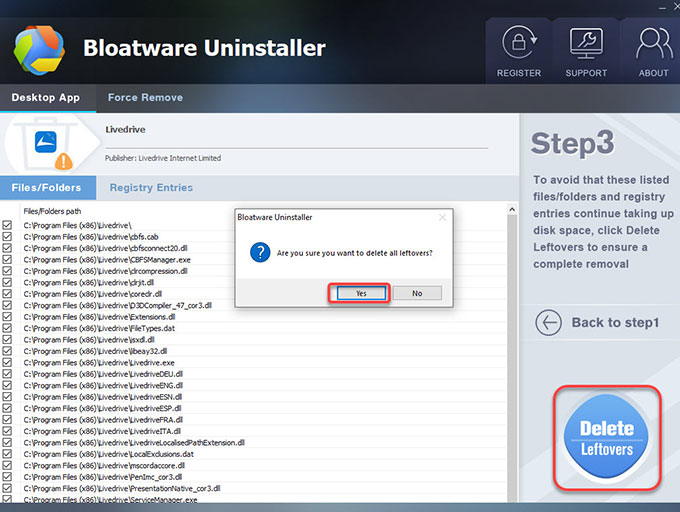Open the About people icon

(x=654, y=43)
